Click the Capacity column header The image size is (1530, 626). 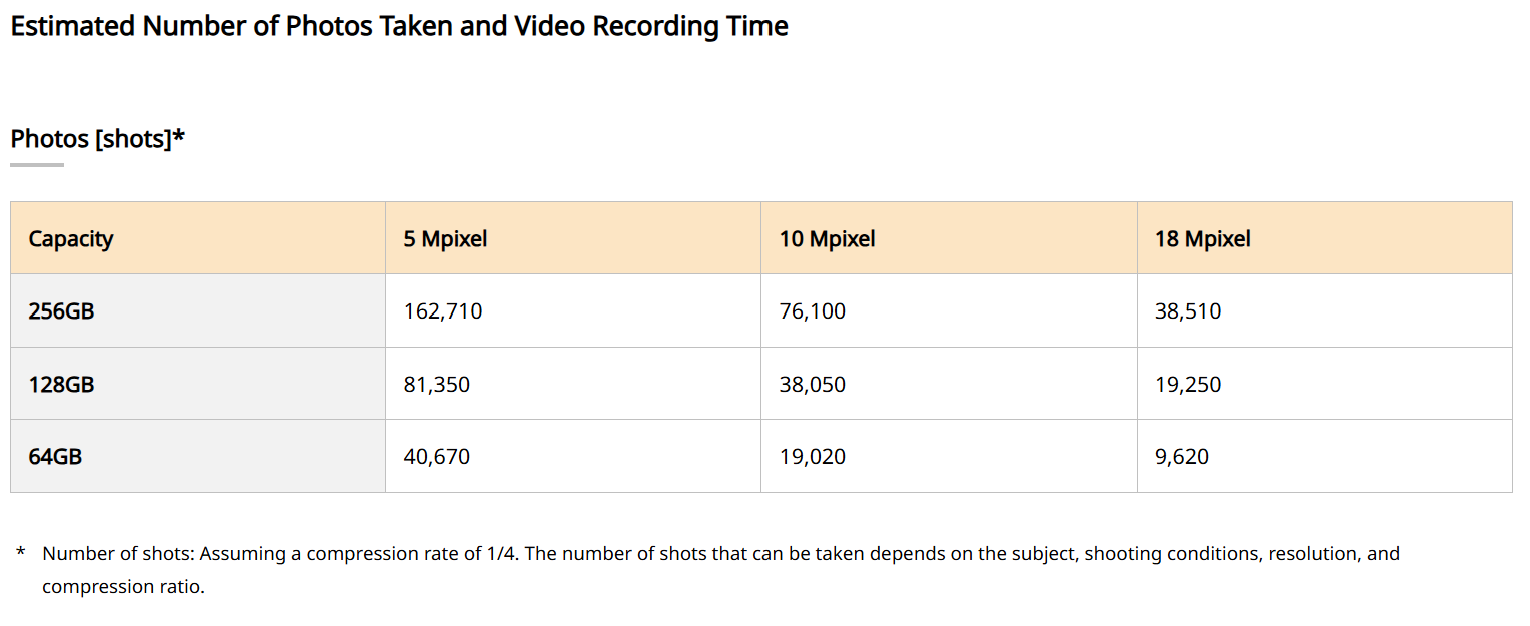71,239
